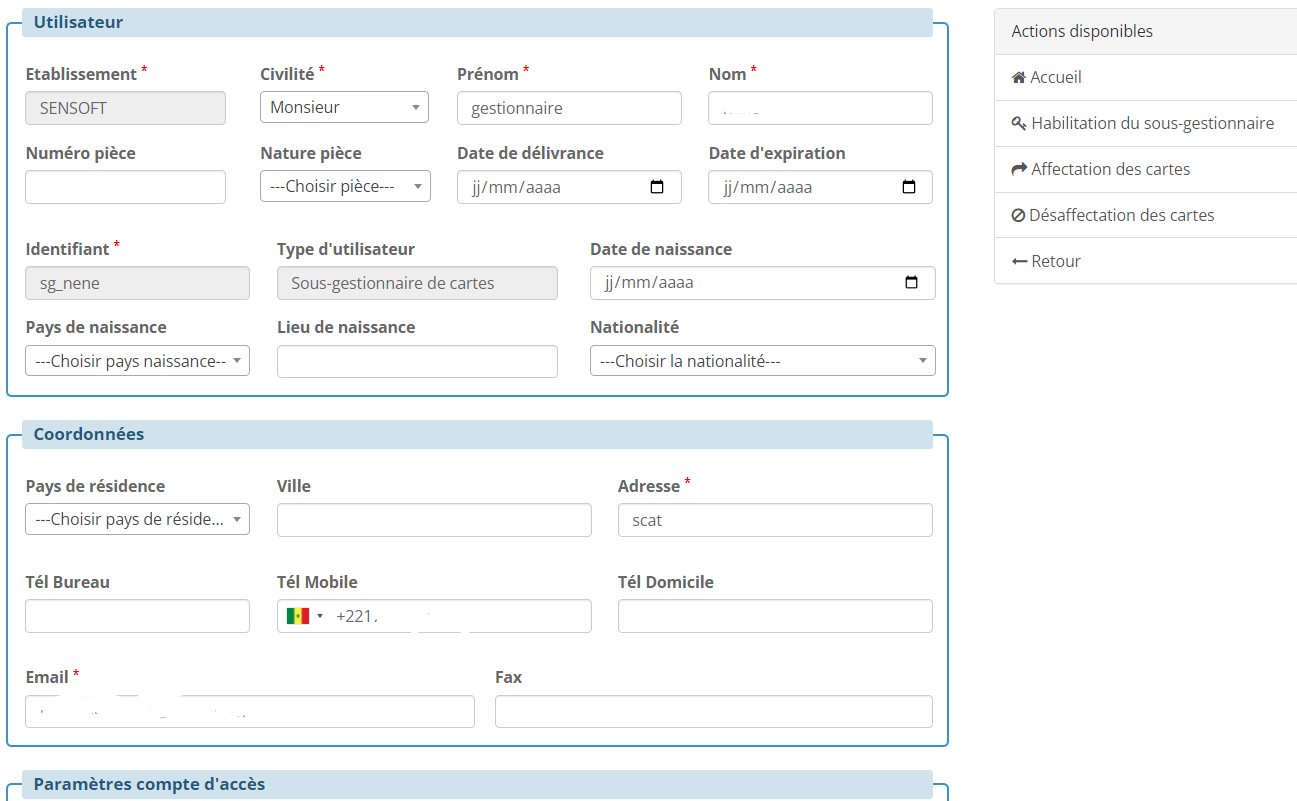This screenshot has width=1297, height=801.
Task: Click the left arrow icon beside Retour
Action: click(1019, 262)
